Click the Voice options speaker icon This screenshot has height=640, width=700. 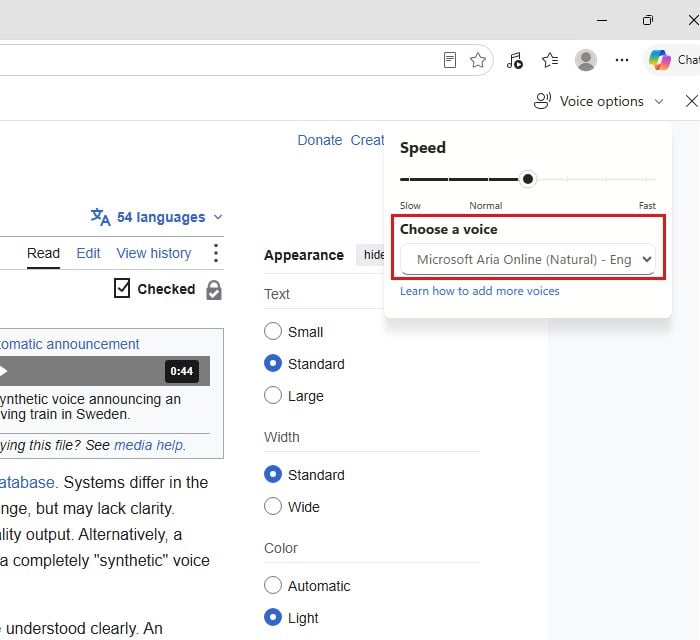pos(542,101)
